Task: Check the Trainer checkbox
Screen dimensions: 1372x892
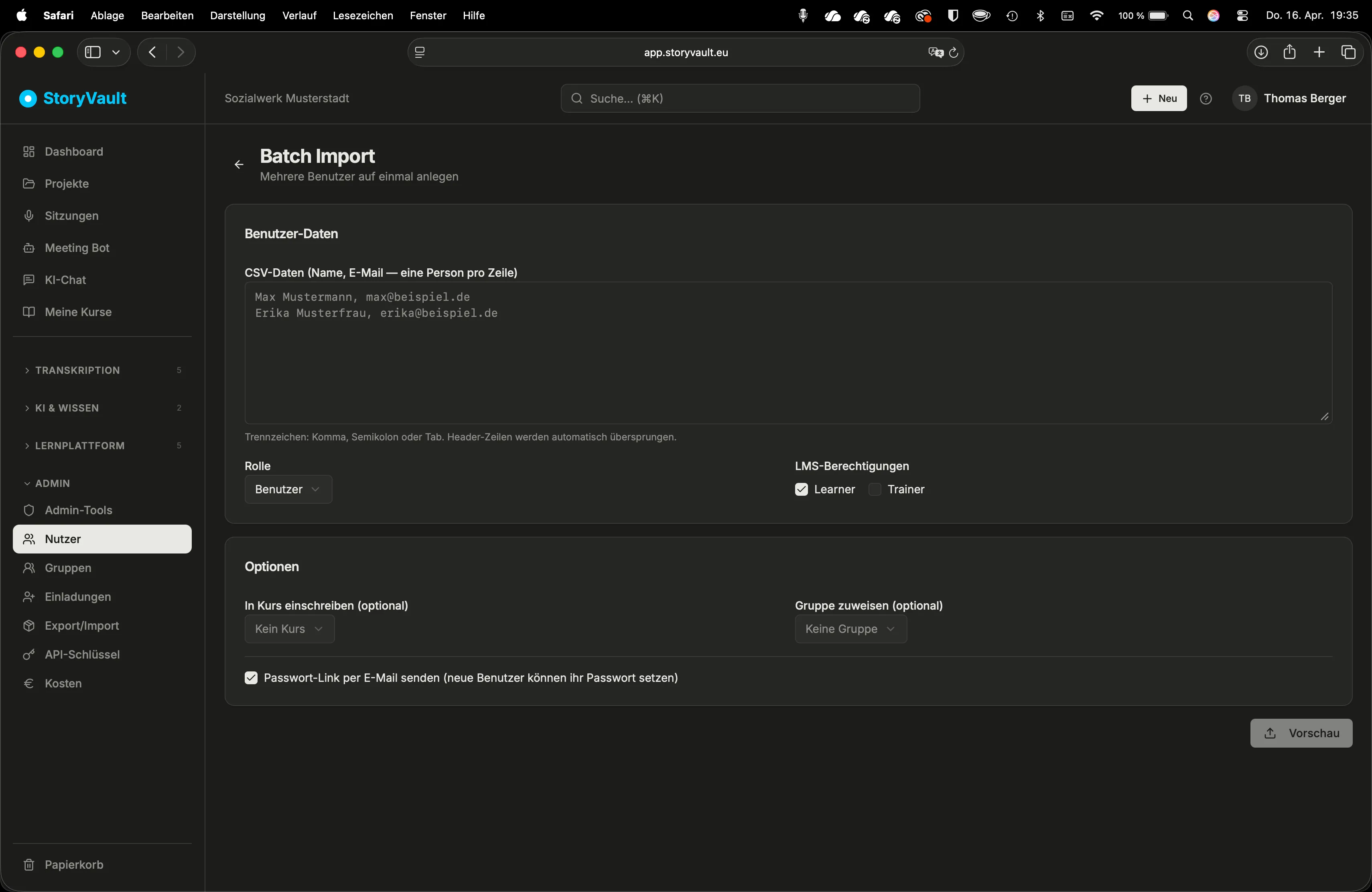Action: point(875,489)
